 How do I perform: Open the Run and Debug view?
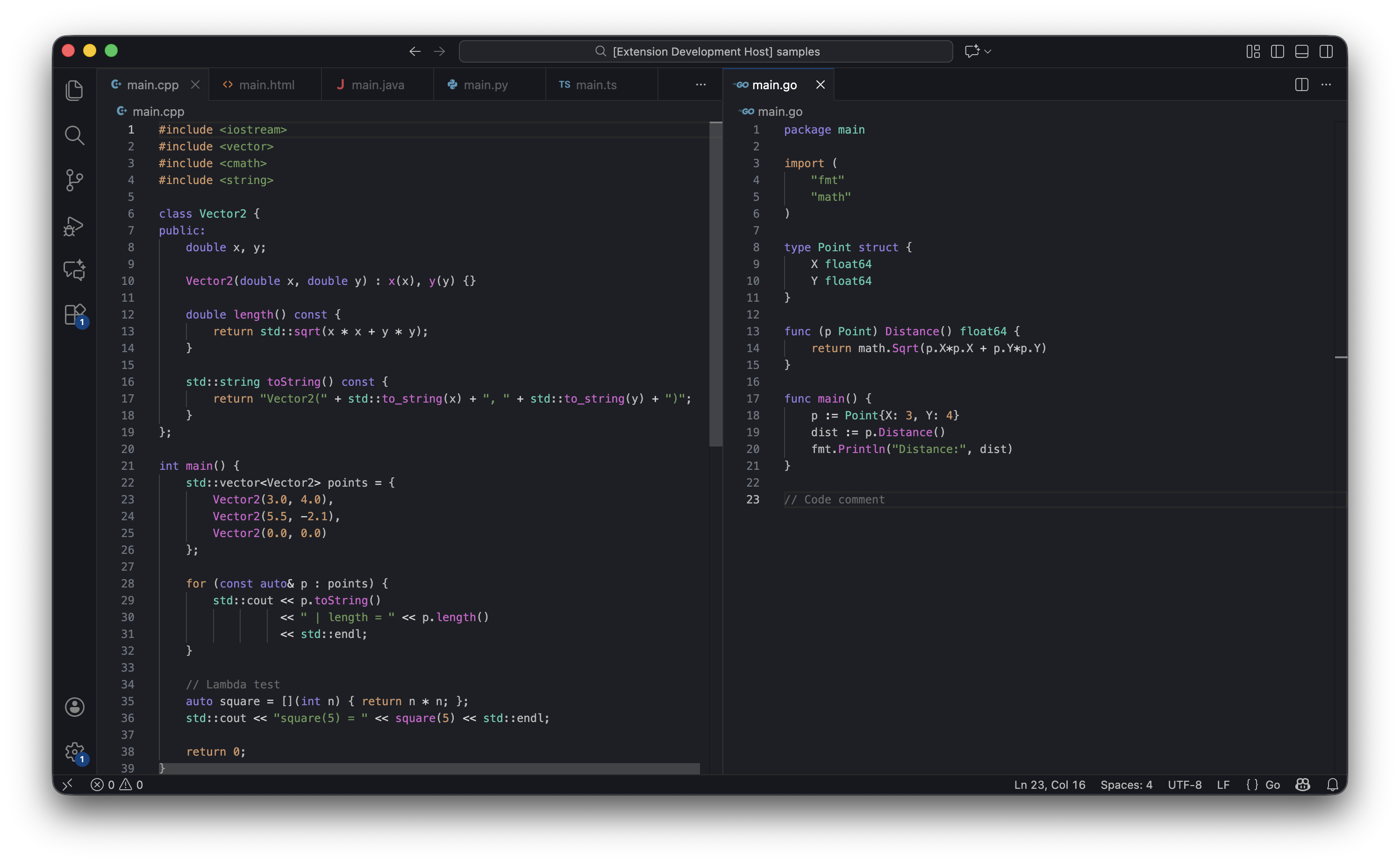(74, 227)
